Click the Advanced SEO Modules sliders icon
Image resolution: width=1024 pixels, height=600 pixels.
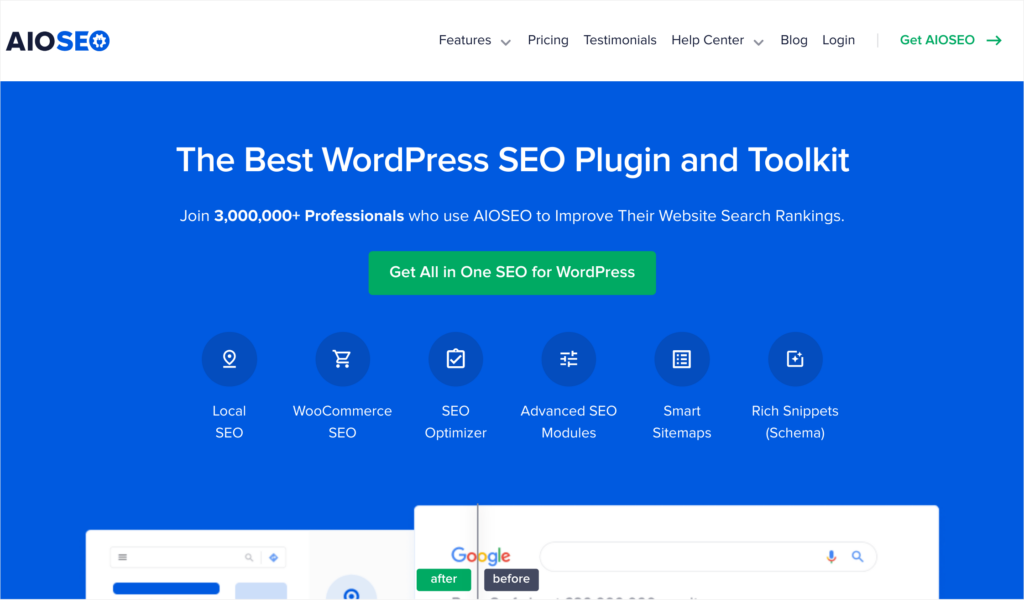pos(568,358)
